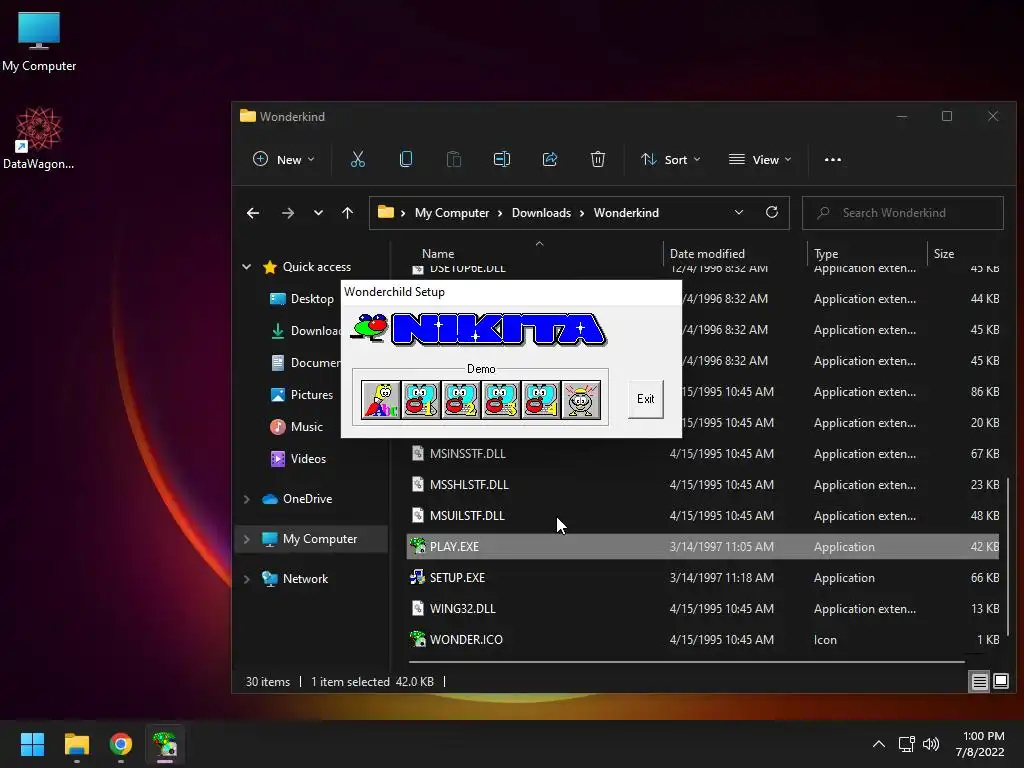Open the computer demo number 2
The width and height of the screenshot is (1024, 768).
(461, 400)
